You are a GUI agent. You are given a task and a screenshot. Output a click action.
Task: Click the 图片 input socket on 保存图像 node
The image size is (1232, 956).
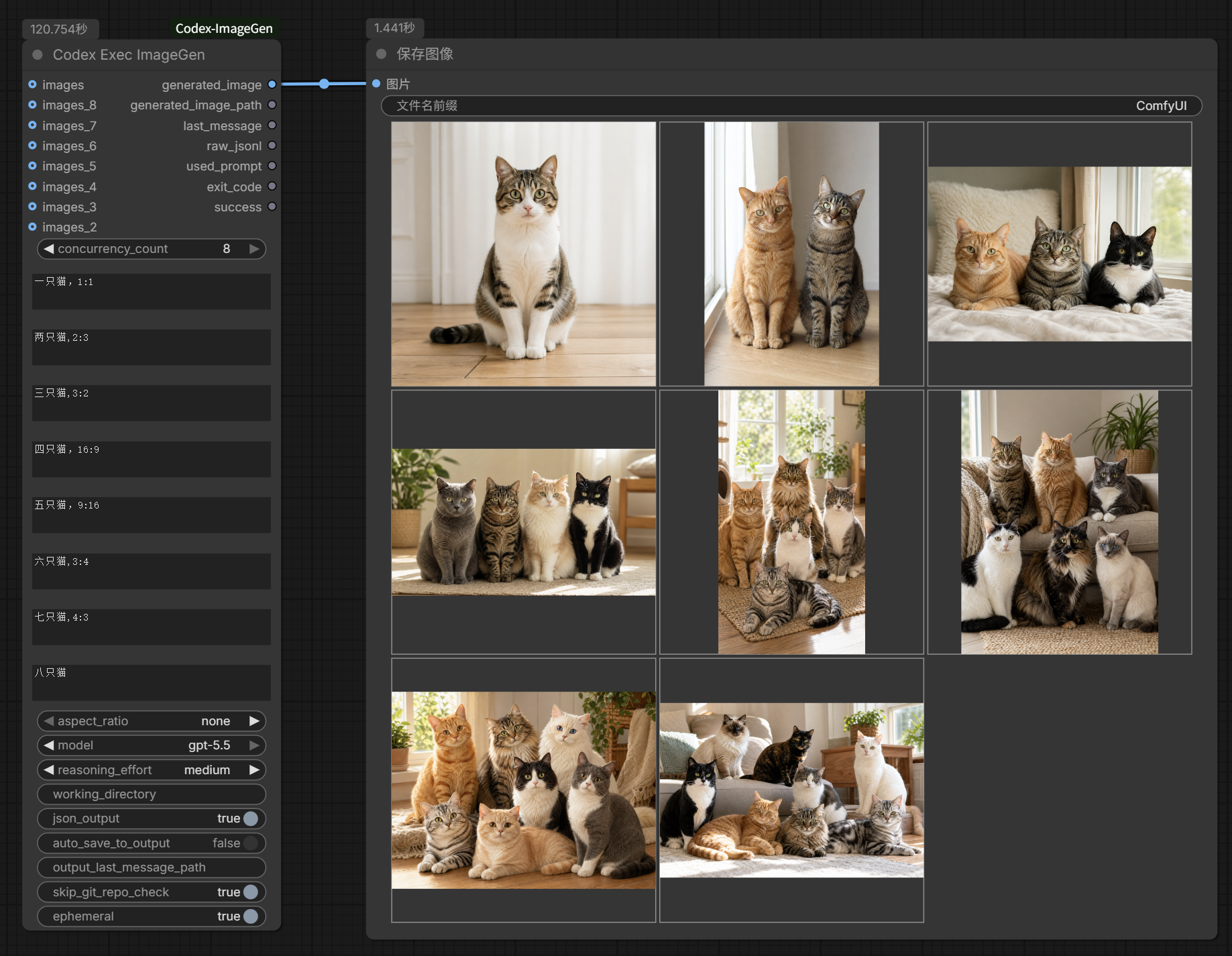coord(376,84)
